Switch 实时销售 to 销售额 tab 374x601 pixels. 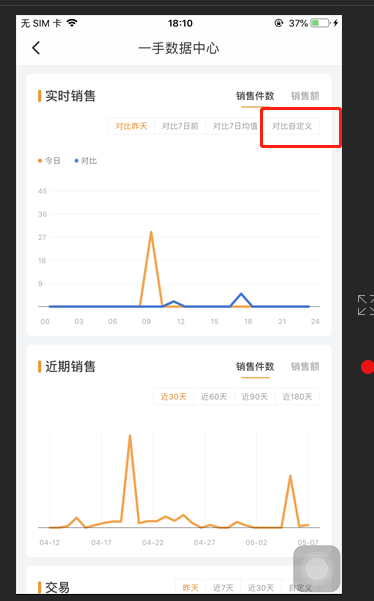[305, 96]
